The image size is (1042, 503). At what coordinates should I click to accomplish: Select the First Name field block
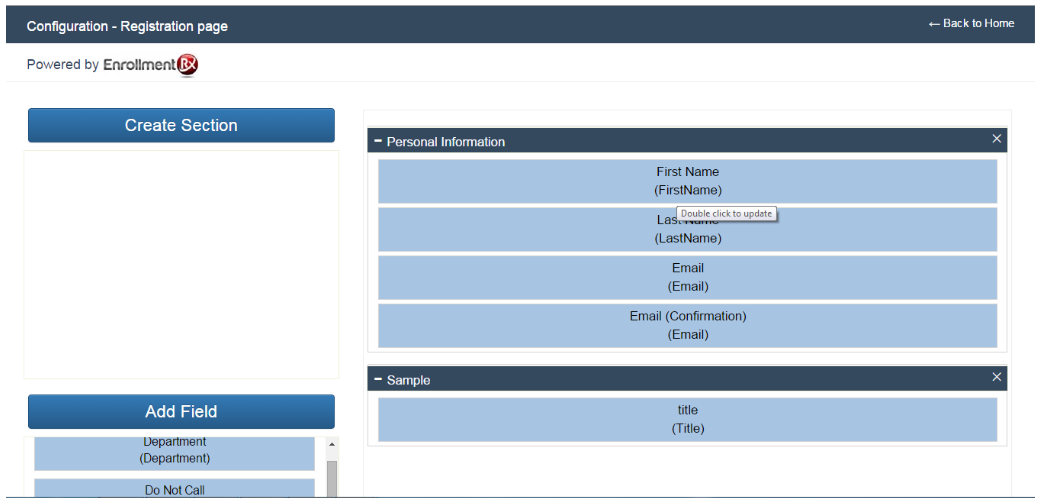[x=687, y=181]
